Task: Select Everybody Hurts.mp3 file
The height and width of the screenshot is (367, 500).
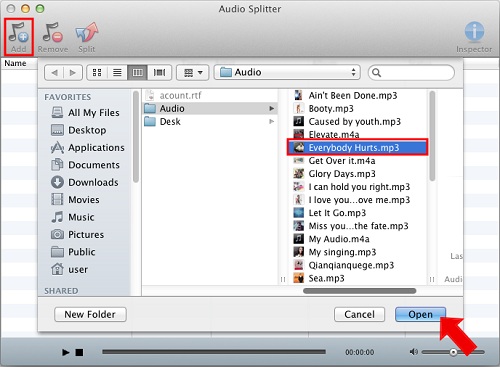Action: click(357, 148)
